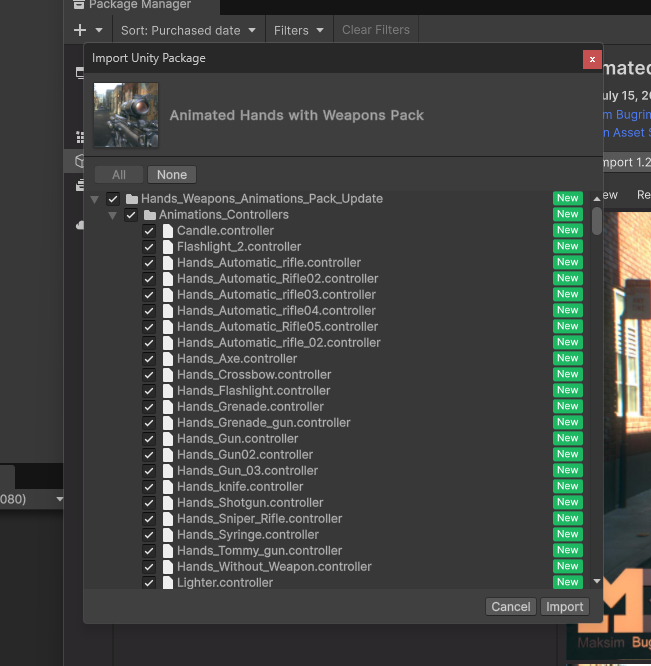Click the plus add package icon

(x=80, y=30)
